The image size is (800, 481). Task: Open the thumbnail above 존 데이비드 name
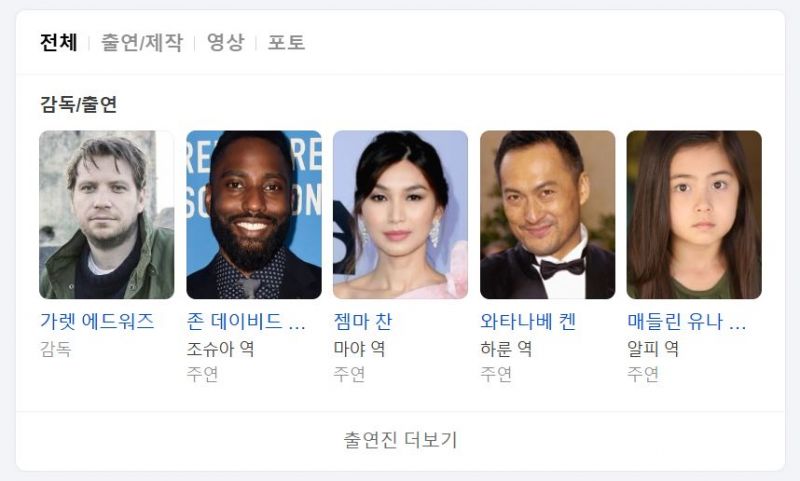(x=254, y=215)
